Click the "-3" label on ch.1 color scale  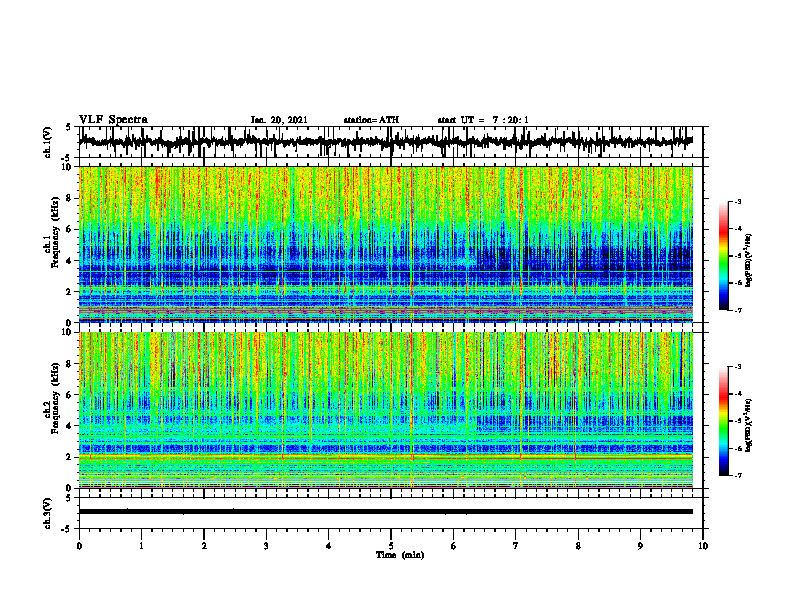(x=737, y=201)
